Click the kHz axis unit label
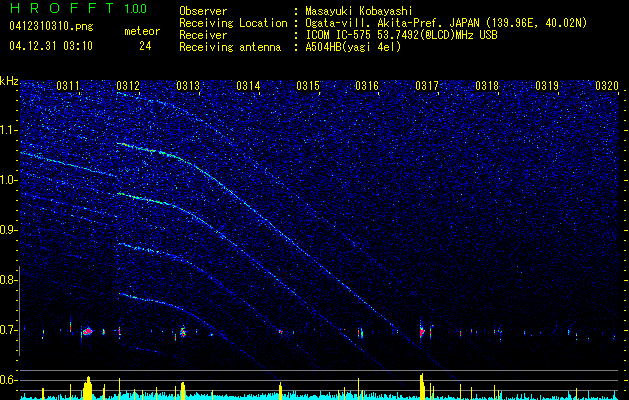629x400 pixels. [x=9, y=81]
